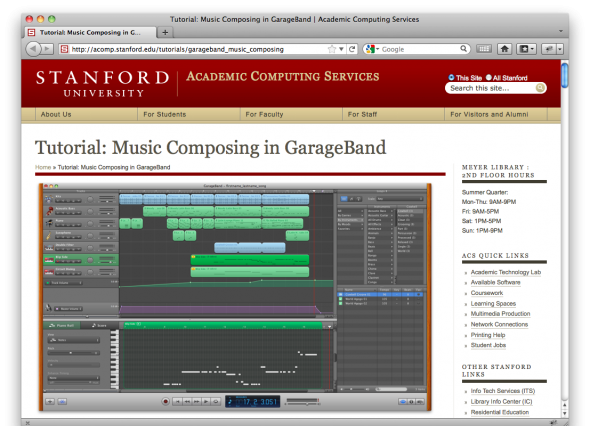Open the browser Home button

505,49
